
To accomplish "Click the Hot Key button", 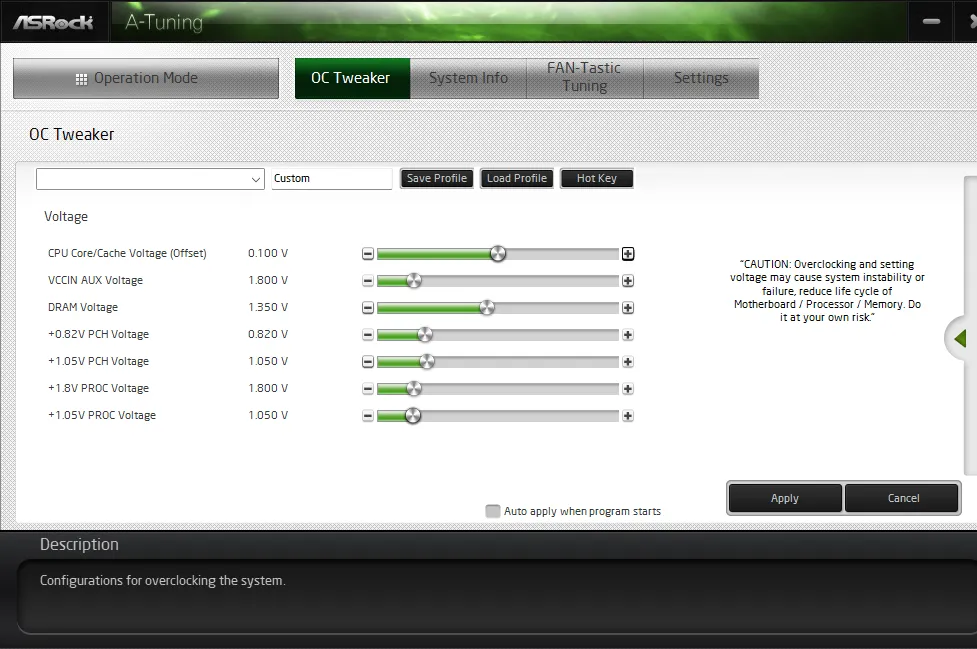I will (x=596, y=178).
